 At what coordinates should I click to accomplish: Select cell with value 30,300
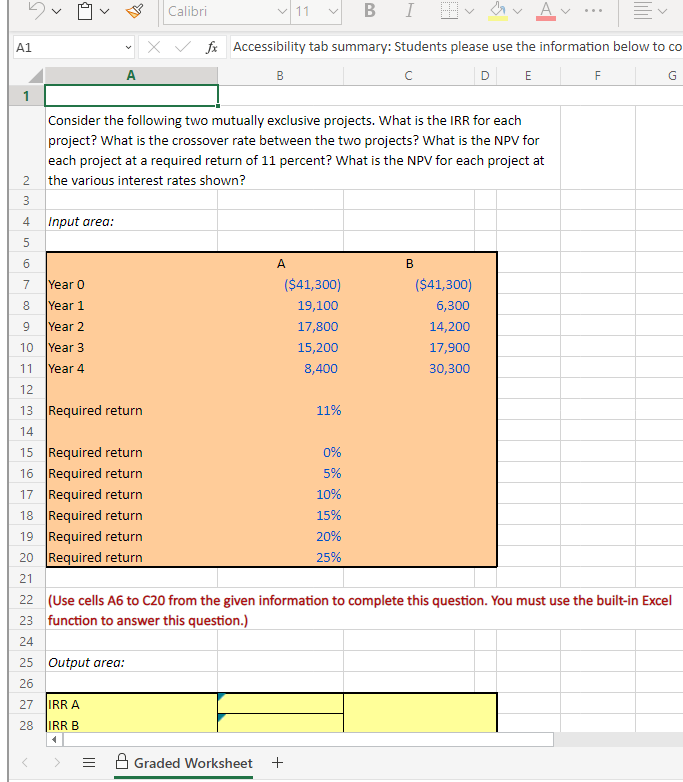click(x=409, y=368)
